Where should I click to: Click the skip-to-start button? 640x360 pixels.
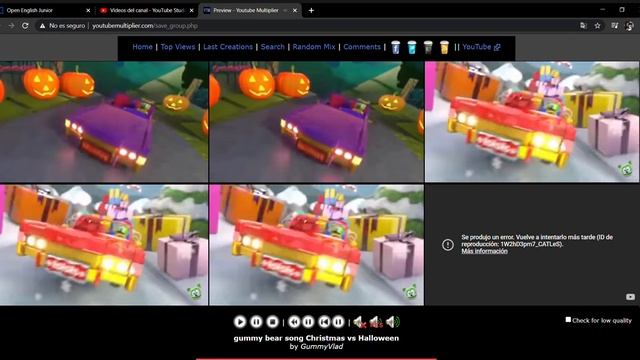pos(324,322)
